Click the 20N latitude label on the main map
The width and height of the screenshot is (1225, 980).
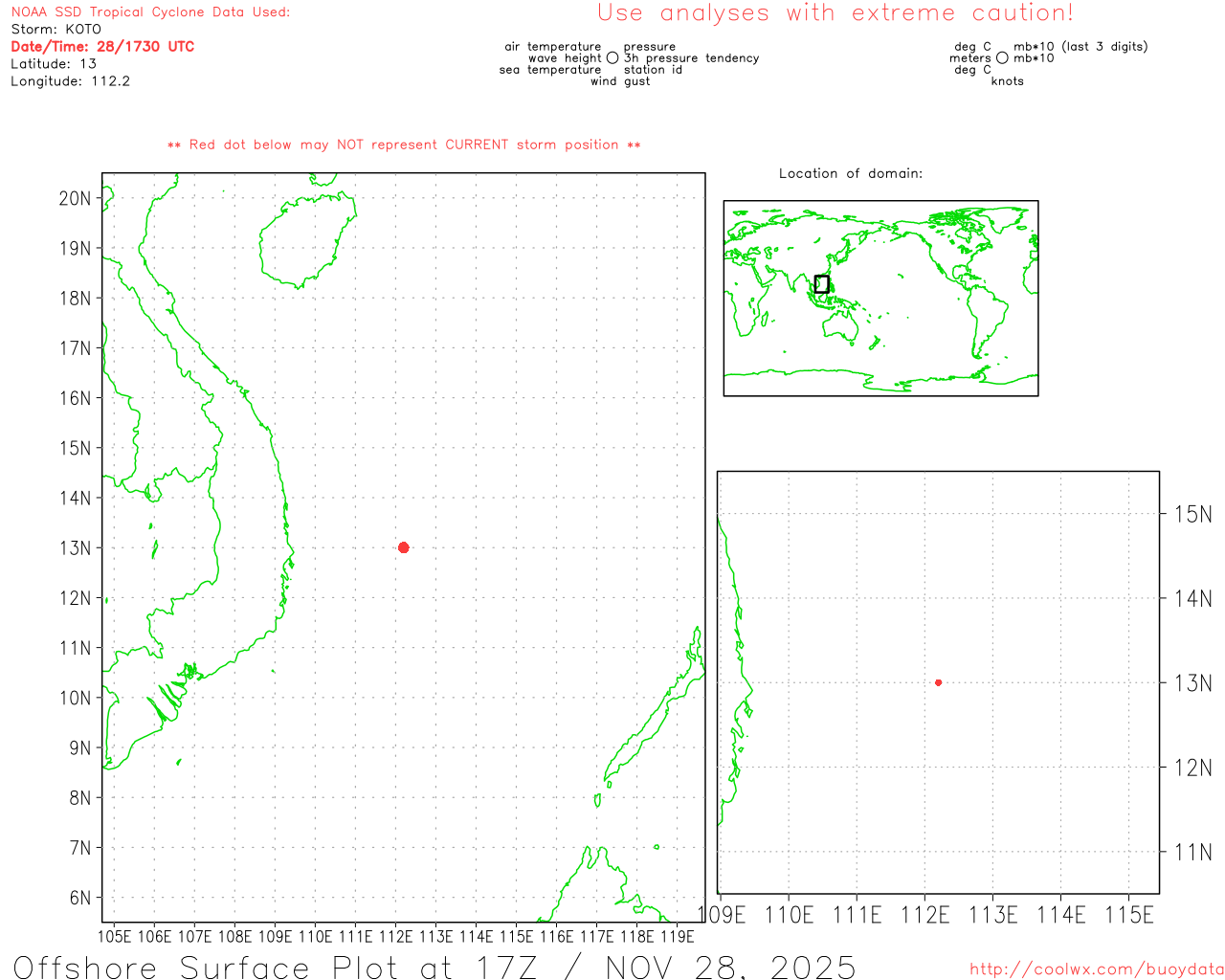(75, 198)
